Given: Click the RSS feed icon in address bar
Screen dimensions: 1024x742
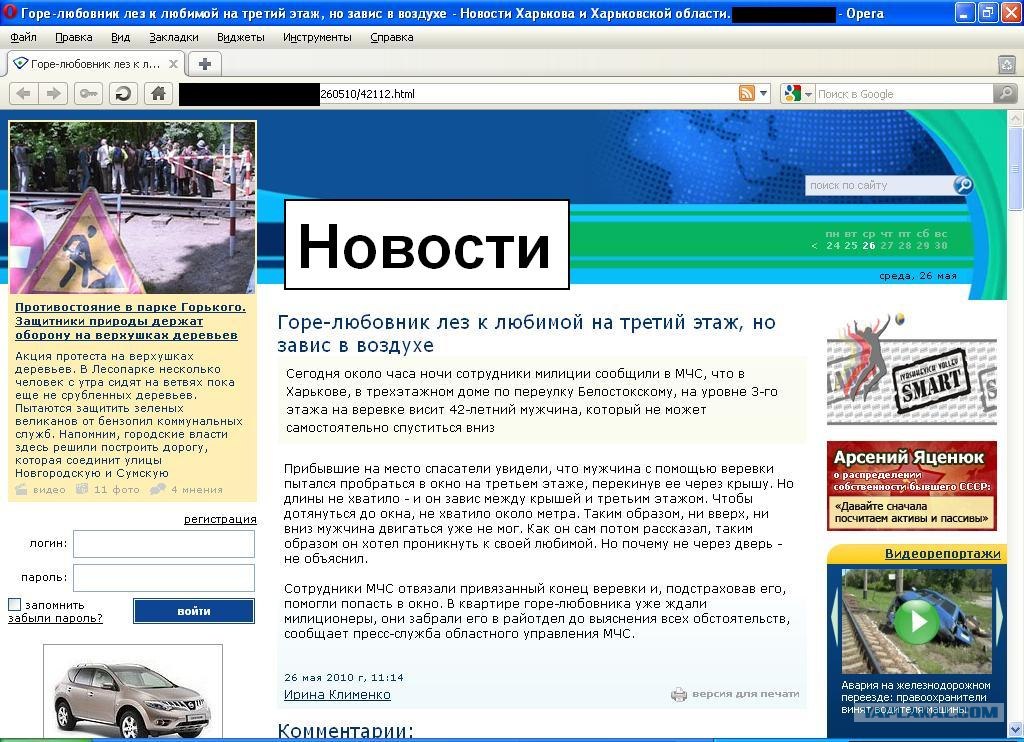Looking at the screenshot, I should pyautogui.click(x=746, y=93).
